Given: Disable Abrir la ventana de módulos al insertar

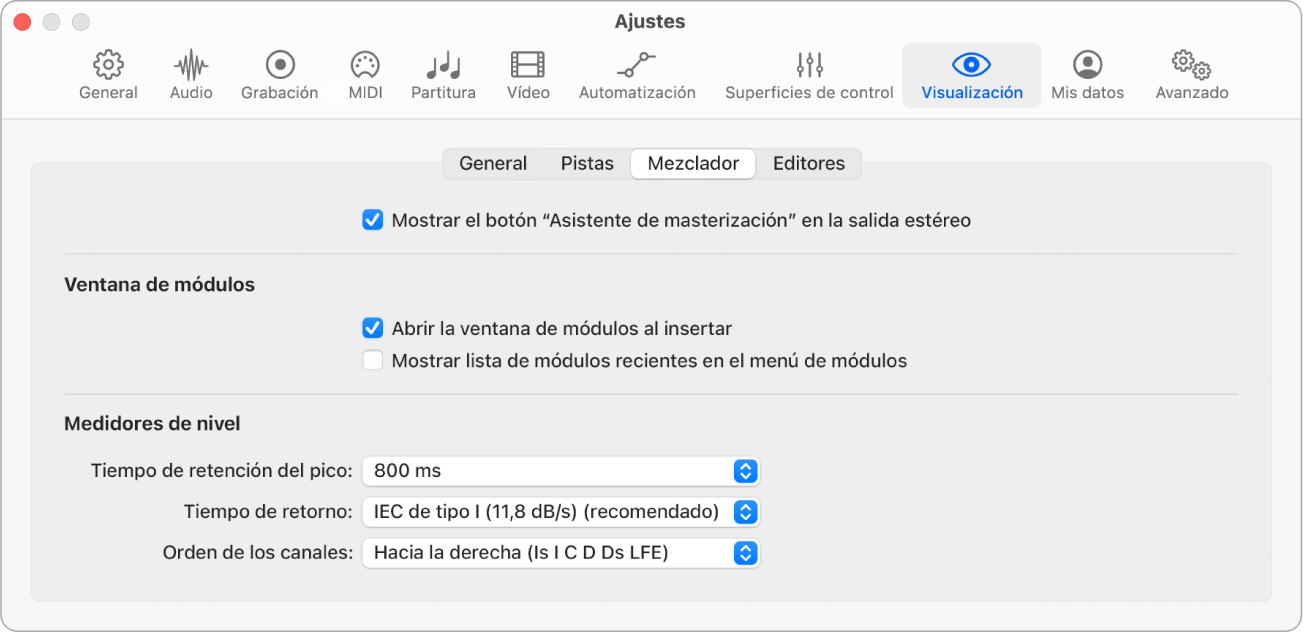Looking at the screenshot, I should pos(373,328).
